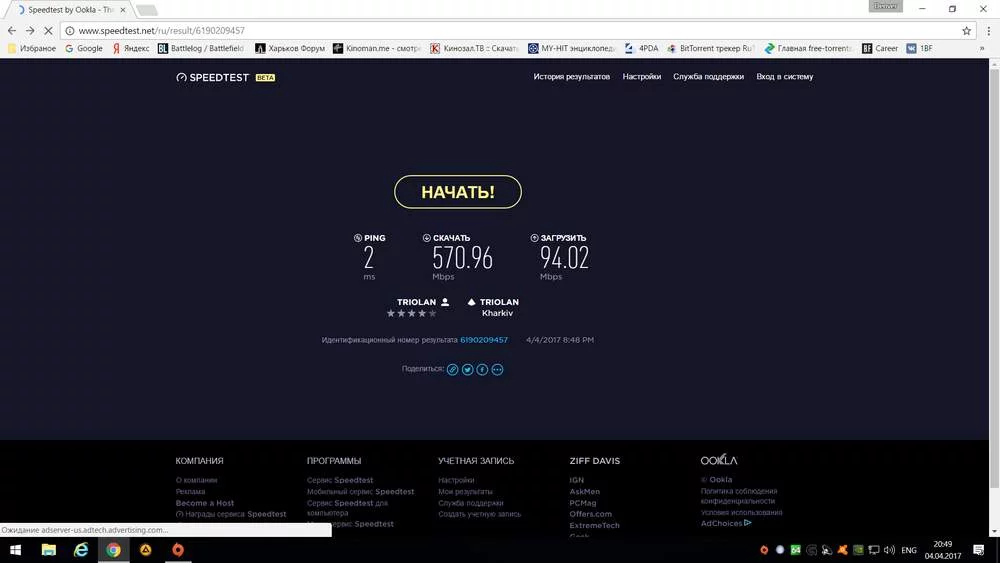Share the result via Facebook icon
1000x563 pixels.
click(482, 369)
